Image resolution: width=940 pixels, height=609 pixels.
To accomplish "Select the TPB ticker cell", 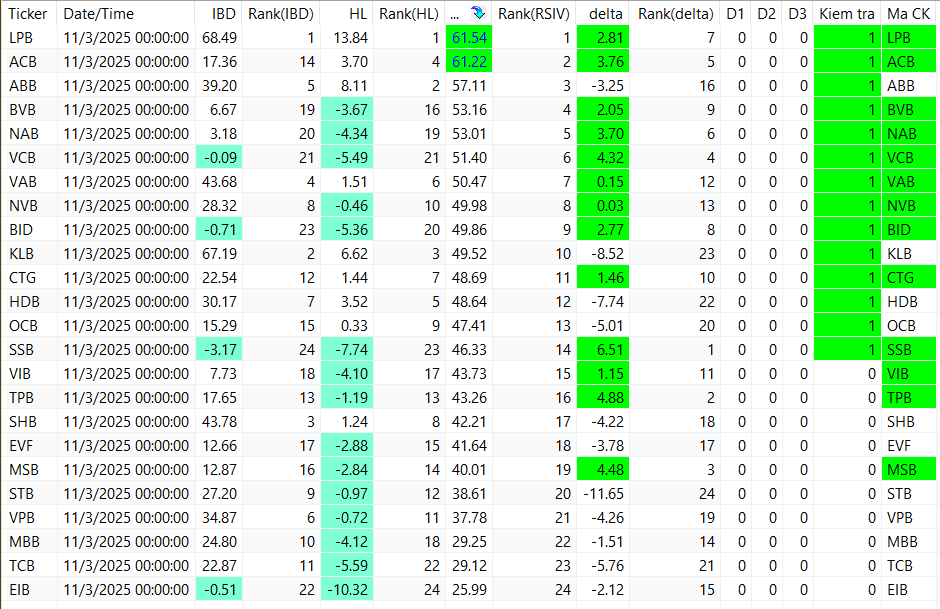I will 29,397.
